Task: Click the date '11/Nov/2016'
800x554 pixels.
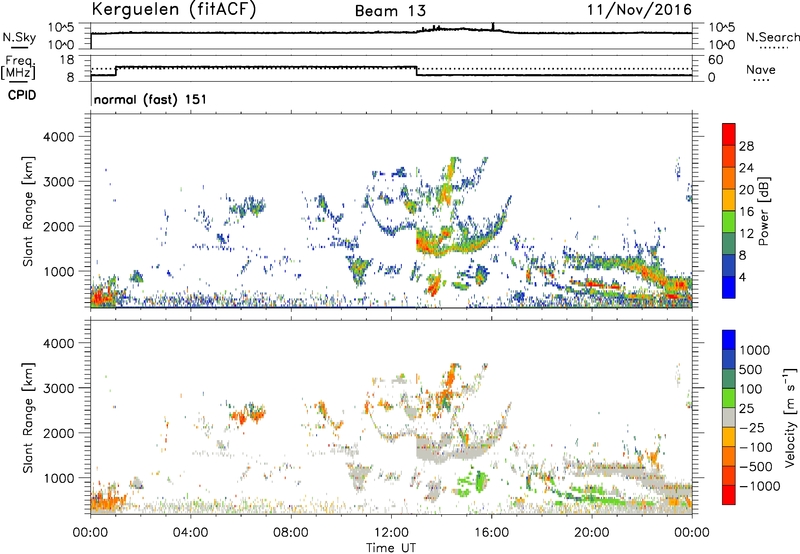Action: tap(639, 10)
